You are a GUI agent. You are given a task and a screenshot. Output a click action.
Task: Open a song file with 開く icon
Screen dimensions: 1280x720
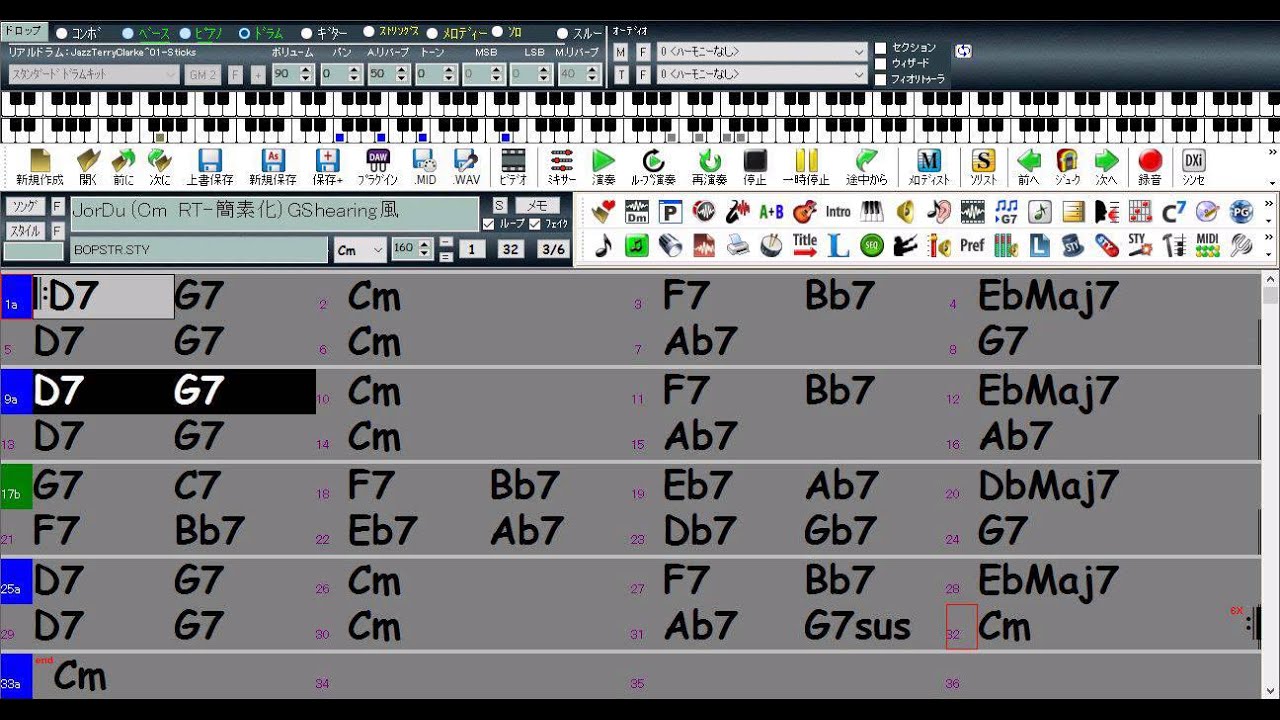coord(88,167)
